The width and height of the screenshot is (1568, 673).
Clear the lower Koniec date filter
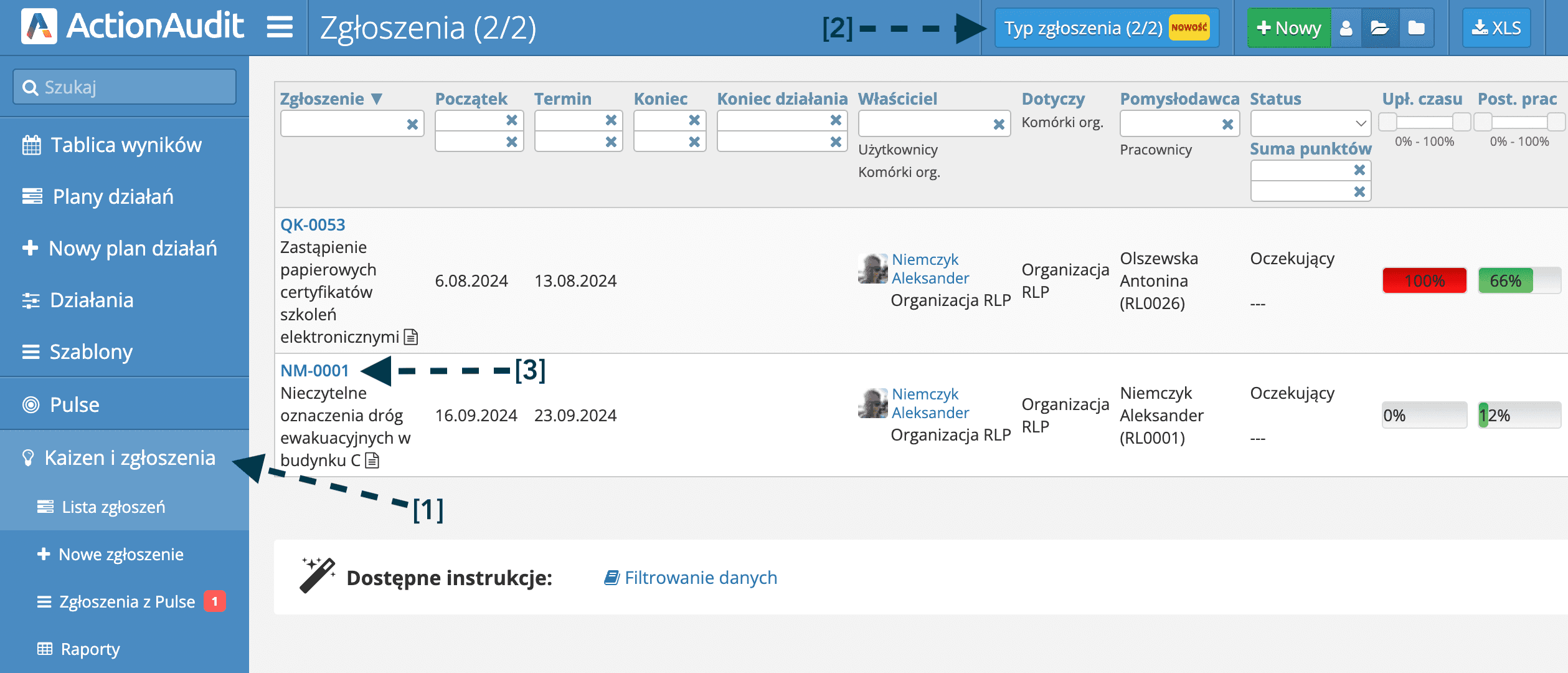click(x=694, y=142)
